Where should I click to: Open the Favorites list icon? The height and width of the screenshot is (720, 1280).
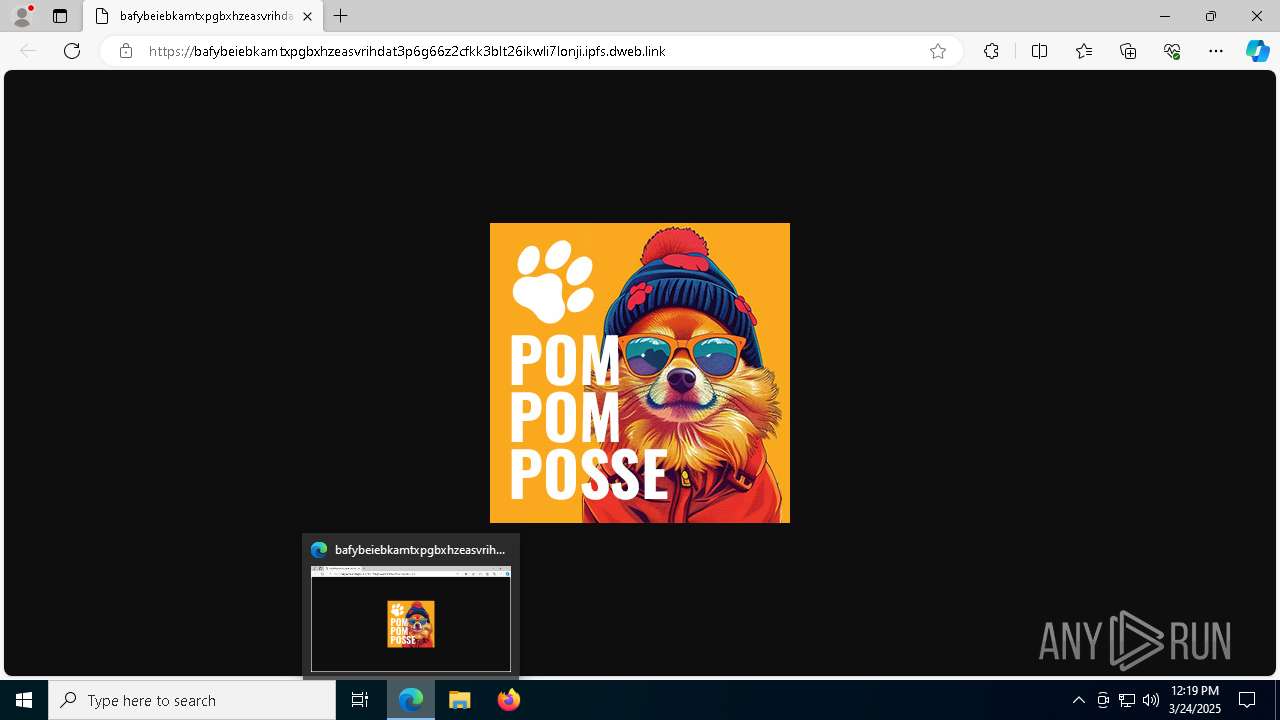1084,51
